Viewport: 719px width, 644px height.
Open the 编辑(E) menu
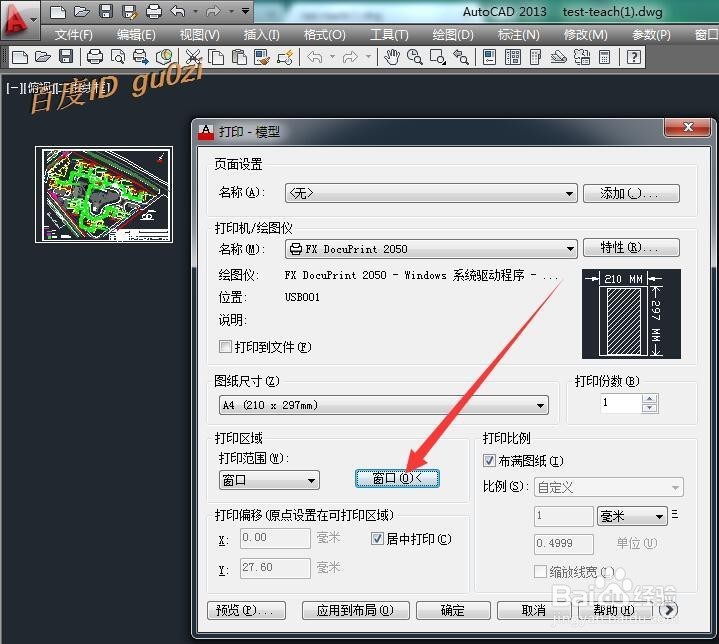(x=136, y=35)
